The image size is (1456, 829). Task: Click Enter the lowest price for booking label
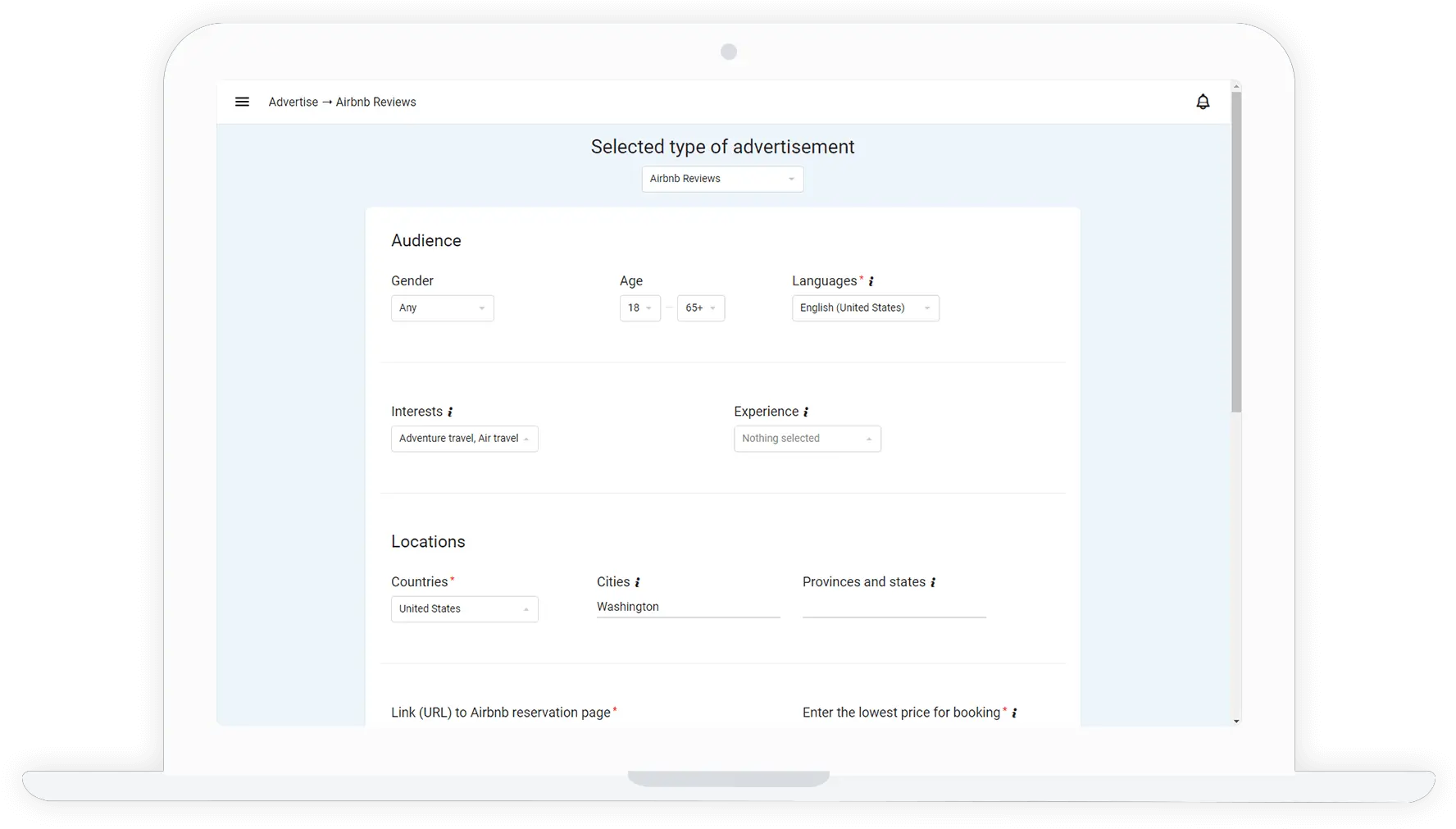coord(901,713)
